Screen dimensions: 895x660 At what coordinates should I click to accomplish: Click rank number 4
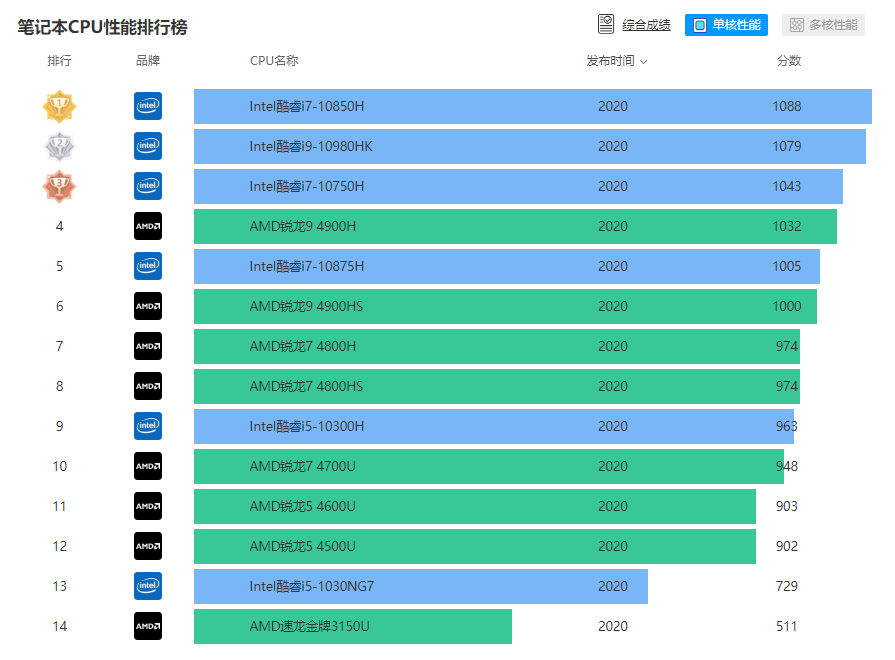(59, 226)
